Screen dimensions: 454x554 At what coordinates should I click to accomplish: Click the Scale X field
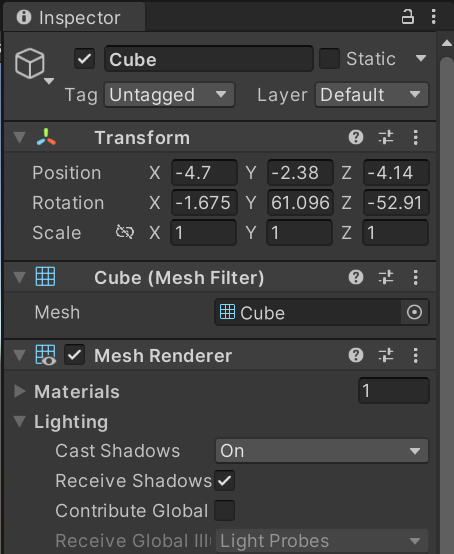click(x=204, y=232)
